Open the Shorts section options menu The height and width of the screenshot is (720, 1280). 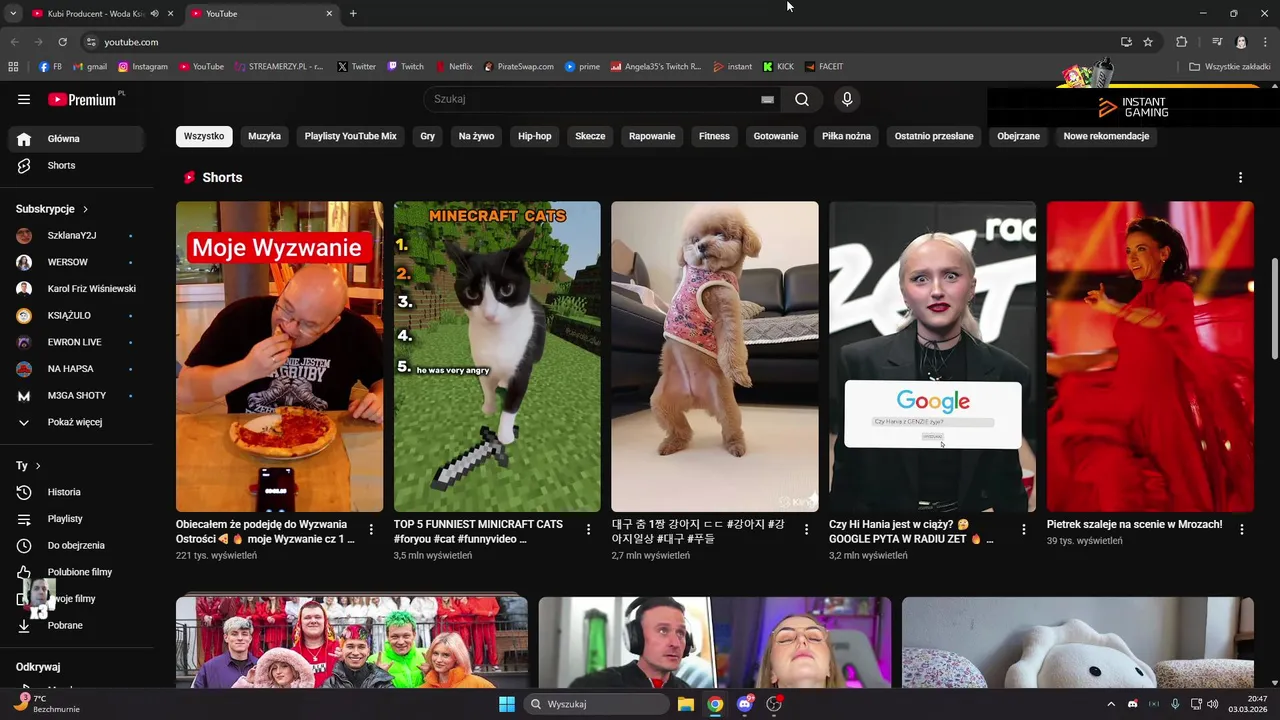[1241, 177]
